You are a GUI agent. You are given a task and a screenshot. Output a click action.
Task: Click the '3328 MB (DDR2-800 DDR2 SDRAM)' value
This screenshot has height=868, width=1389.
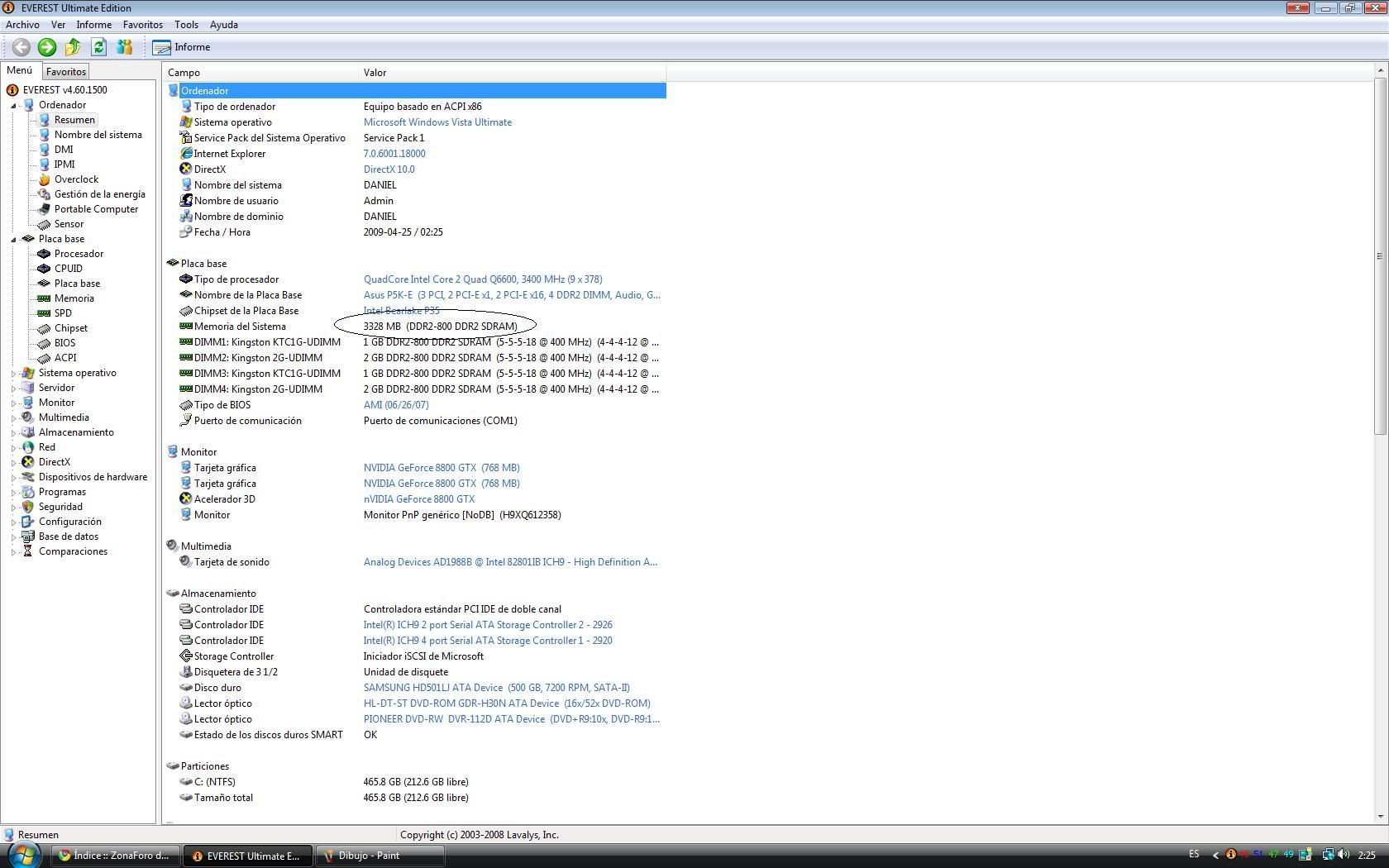[441, 327]
